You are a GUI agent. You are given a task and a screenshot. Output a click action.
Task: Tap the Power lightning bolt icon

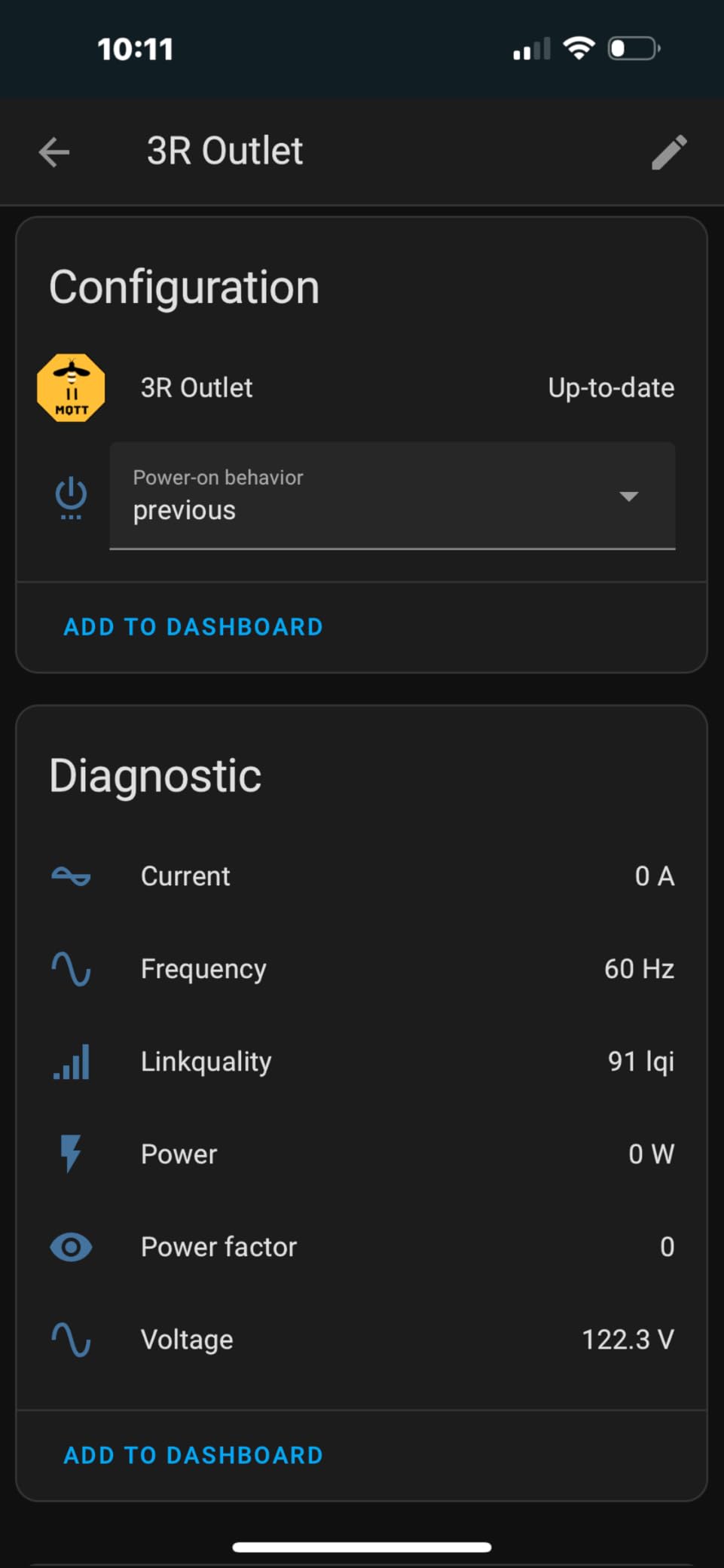point(71,1154)
